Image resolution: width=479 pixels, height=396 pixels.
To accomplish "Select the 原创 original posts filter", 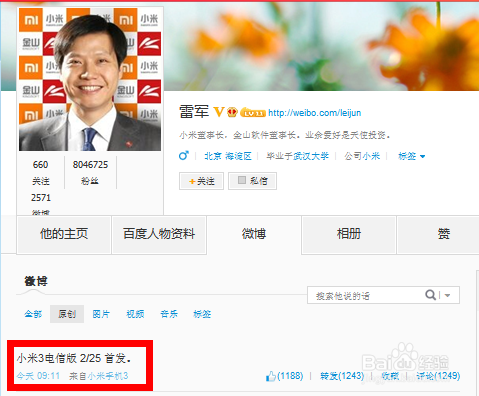I will 67,314.
